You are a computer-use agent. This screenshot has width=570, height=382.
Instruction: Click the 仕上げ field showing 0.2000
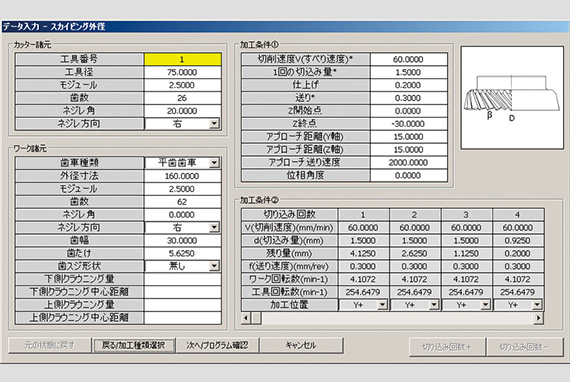409,85
